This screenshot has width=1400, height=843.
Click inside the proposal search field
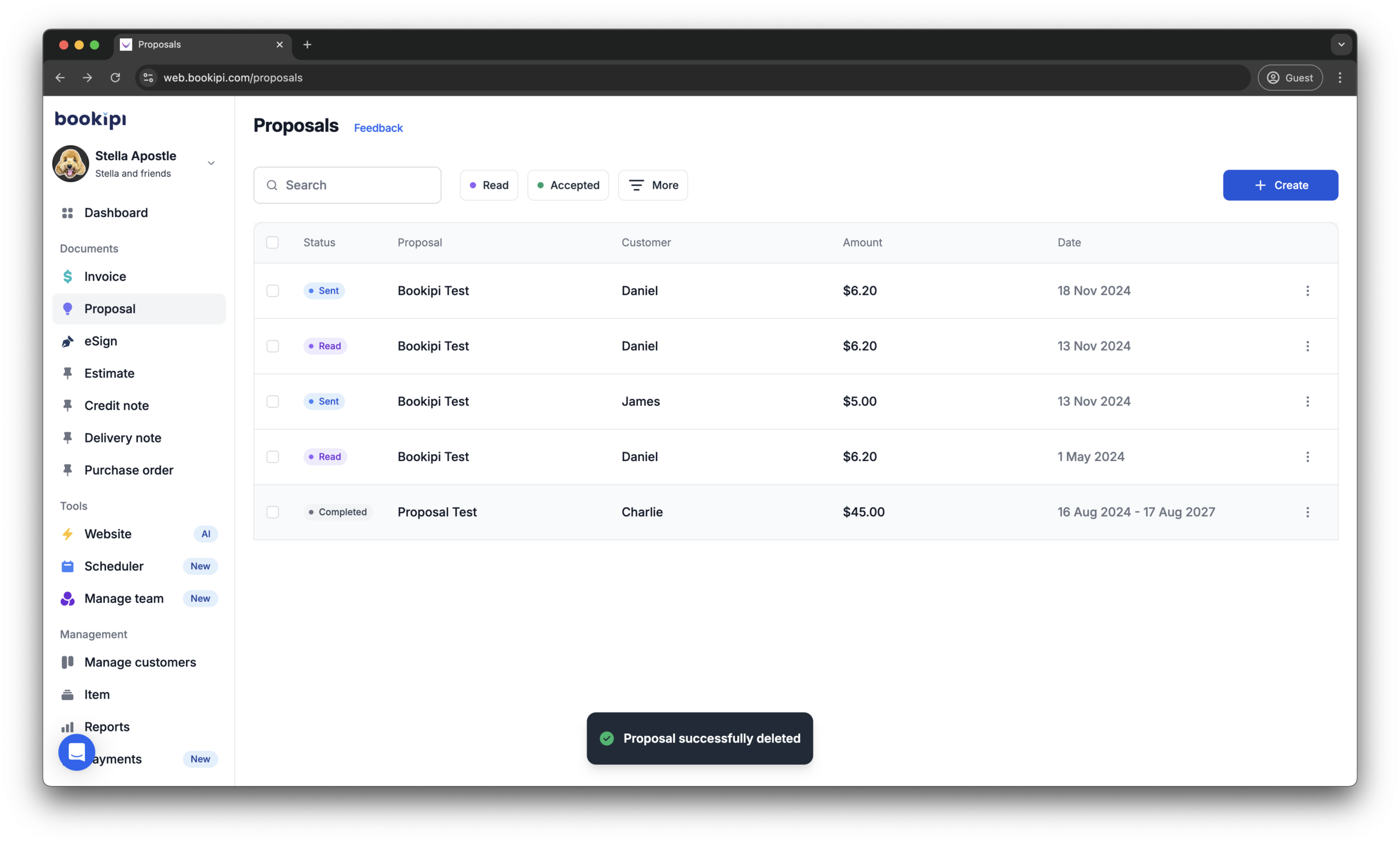click(x=347, y=184)
